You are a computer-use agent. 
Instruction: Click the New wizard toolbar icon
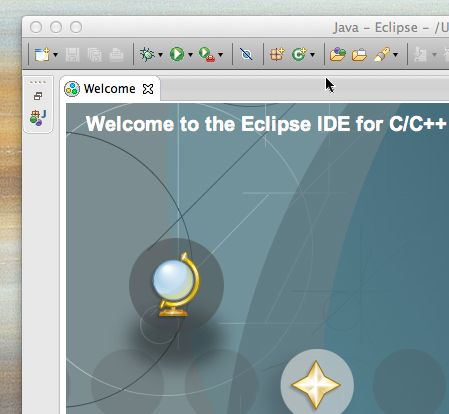(x=42, y=54)
